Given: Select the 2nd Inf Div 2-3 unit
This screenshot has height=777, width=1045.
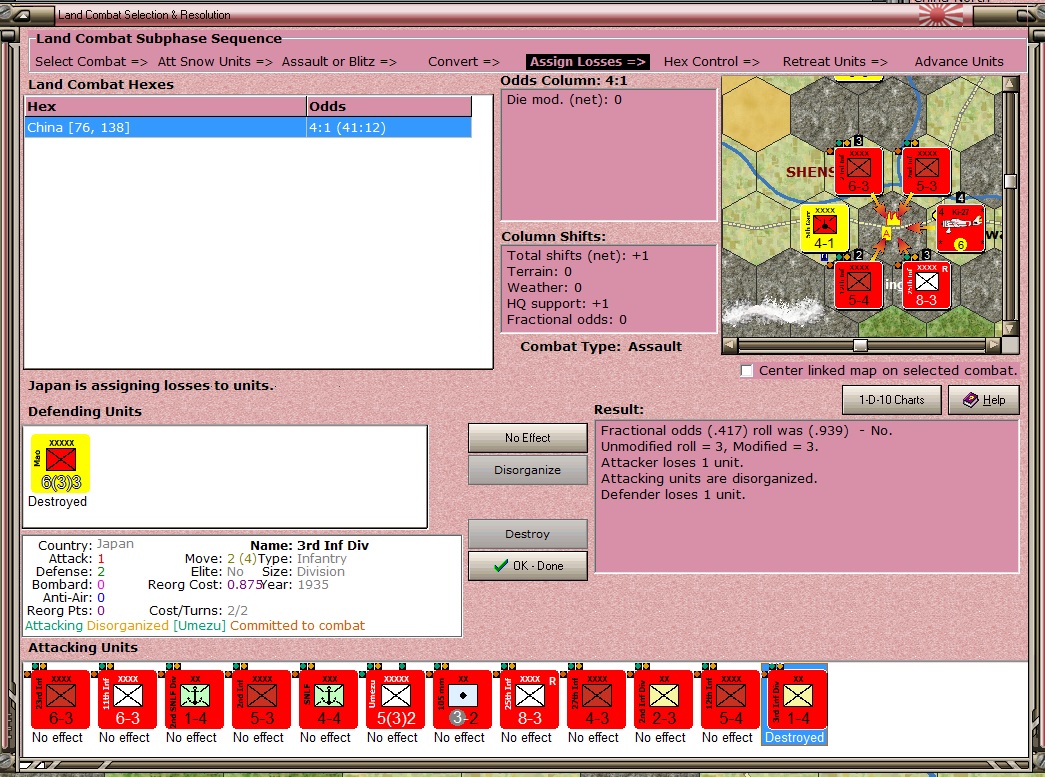Looking at the screenshot, I should tap(663, 700).
